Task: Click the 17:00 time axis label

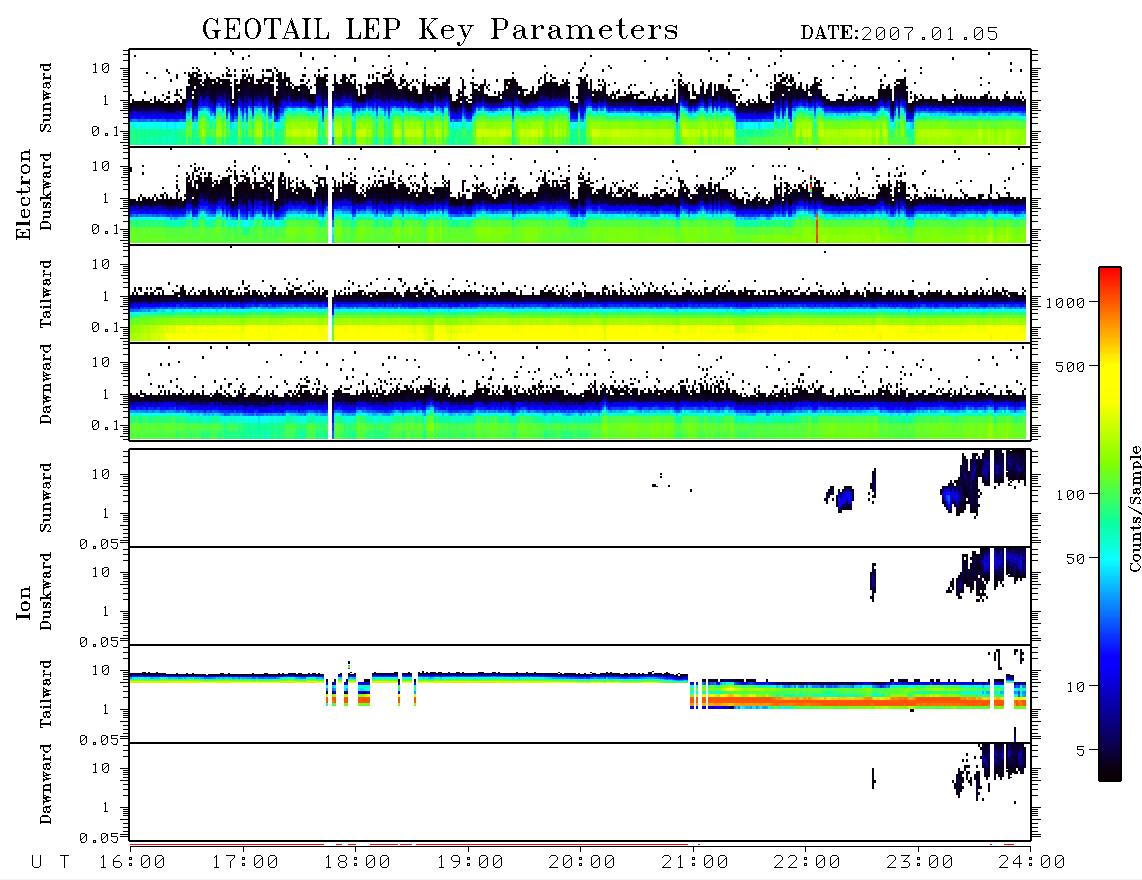Action: [245, 863]
